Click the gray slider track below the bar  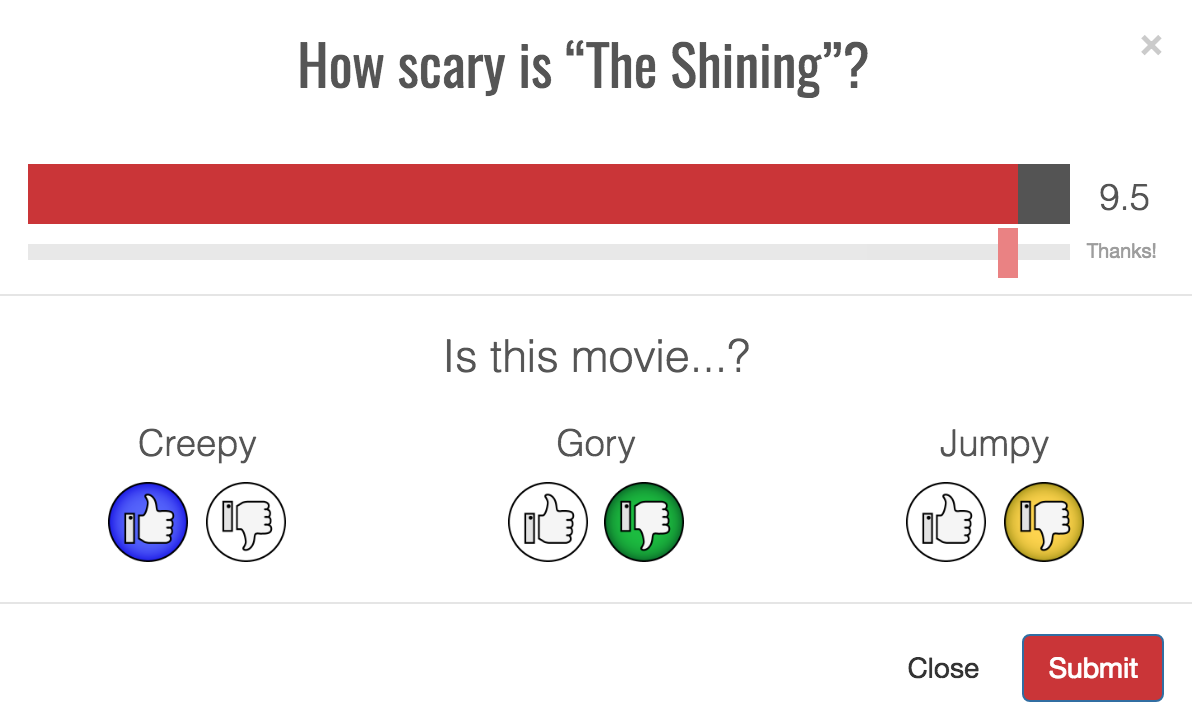[549, 252]
